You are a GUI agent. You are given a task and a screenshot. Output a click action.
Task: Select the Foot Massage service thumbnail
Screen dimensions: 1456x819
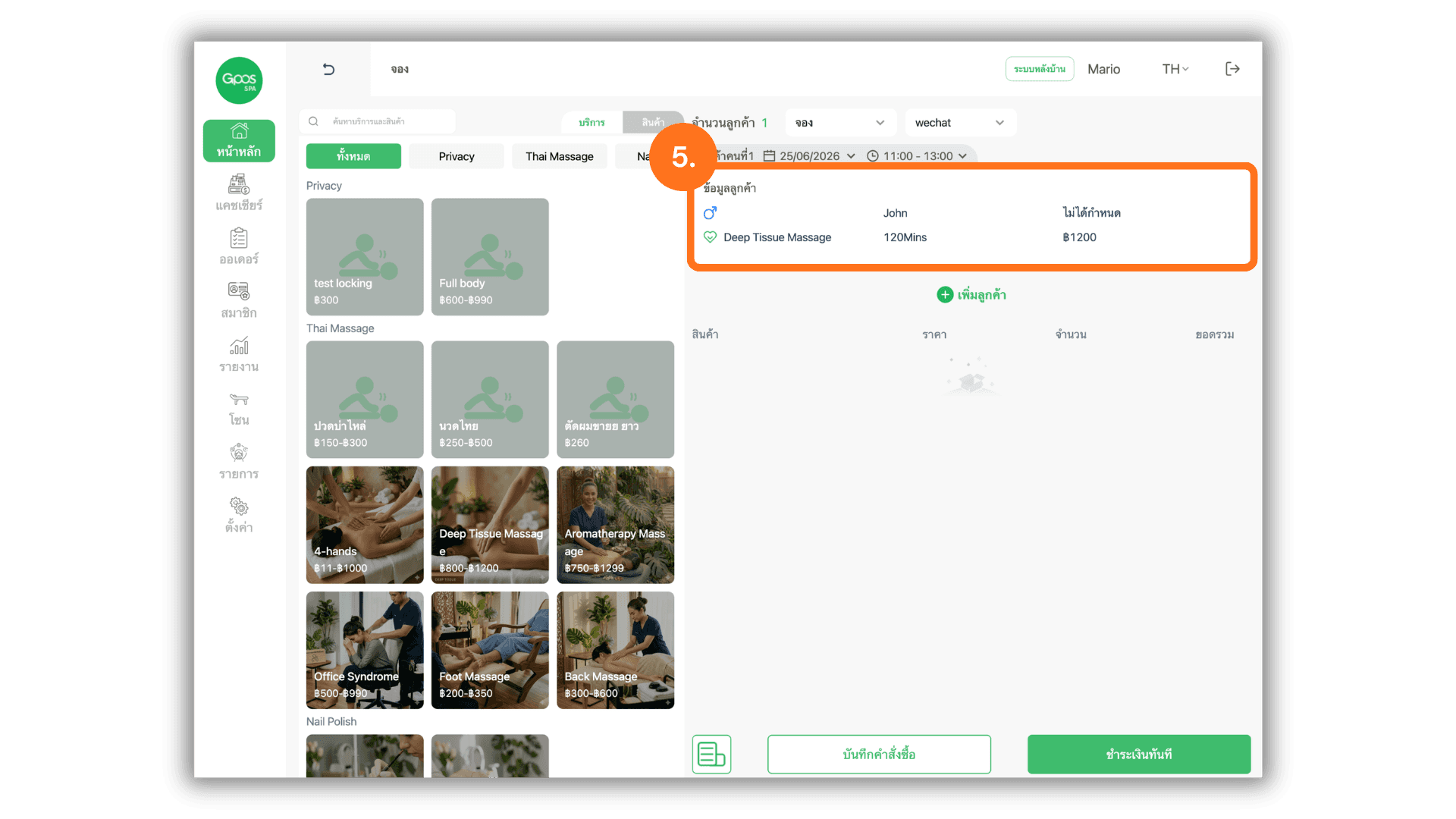490,651
